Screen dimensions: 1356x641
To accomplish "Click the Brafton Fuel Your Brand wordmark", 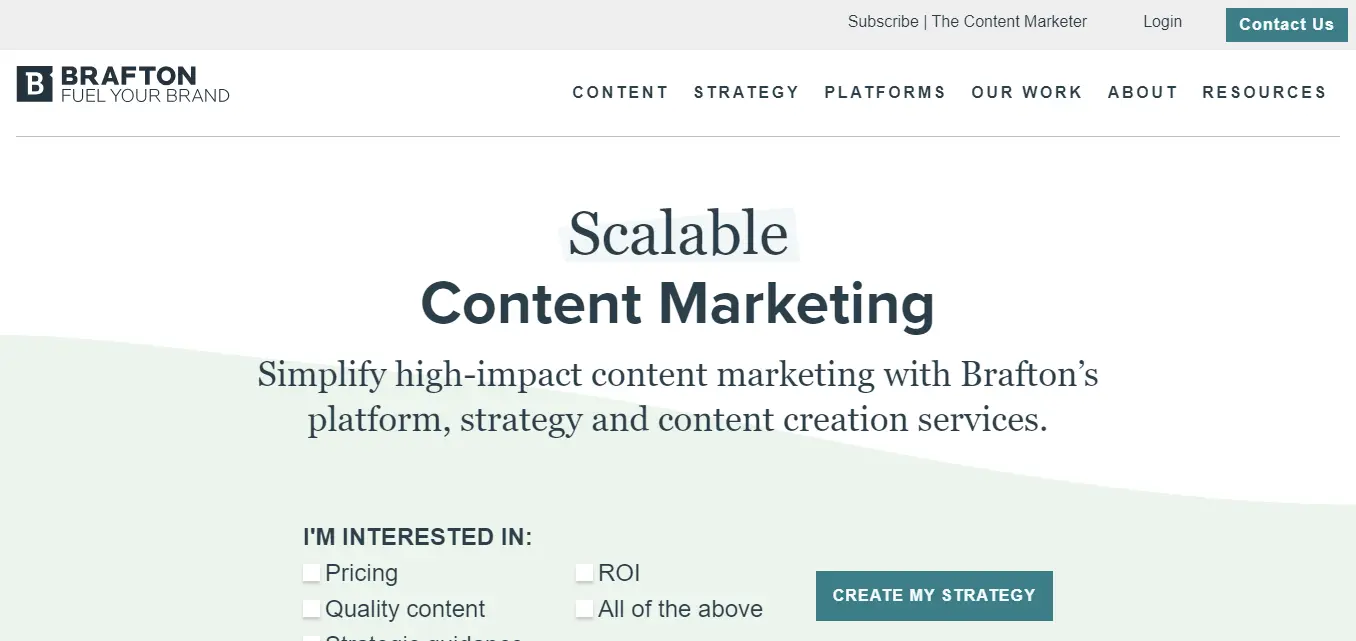I will 145,85.
